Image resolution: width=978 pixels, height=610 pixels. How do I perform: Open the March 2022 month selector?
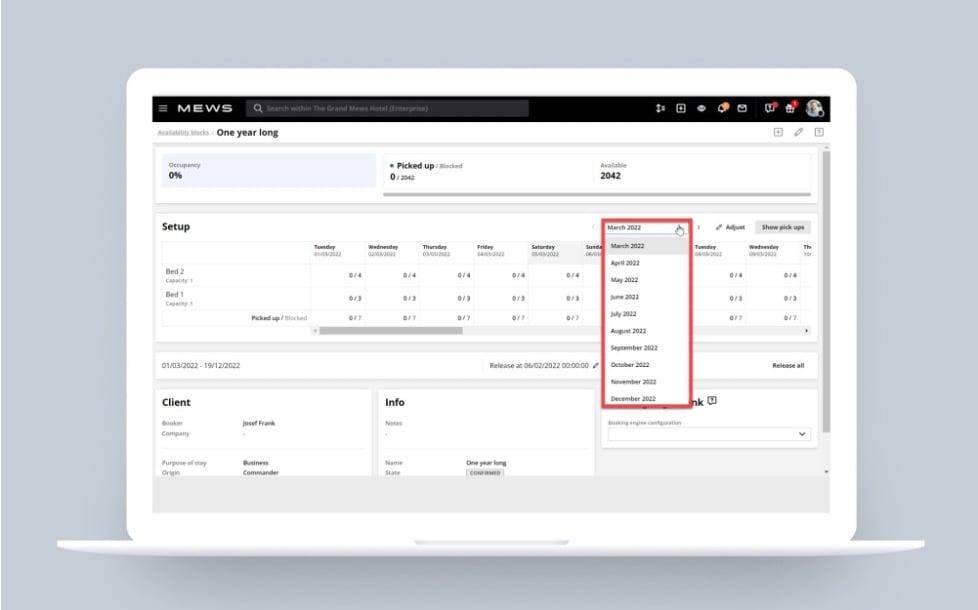645,228
